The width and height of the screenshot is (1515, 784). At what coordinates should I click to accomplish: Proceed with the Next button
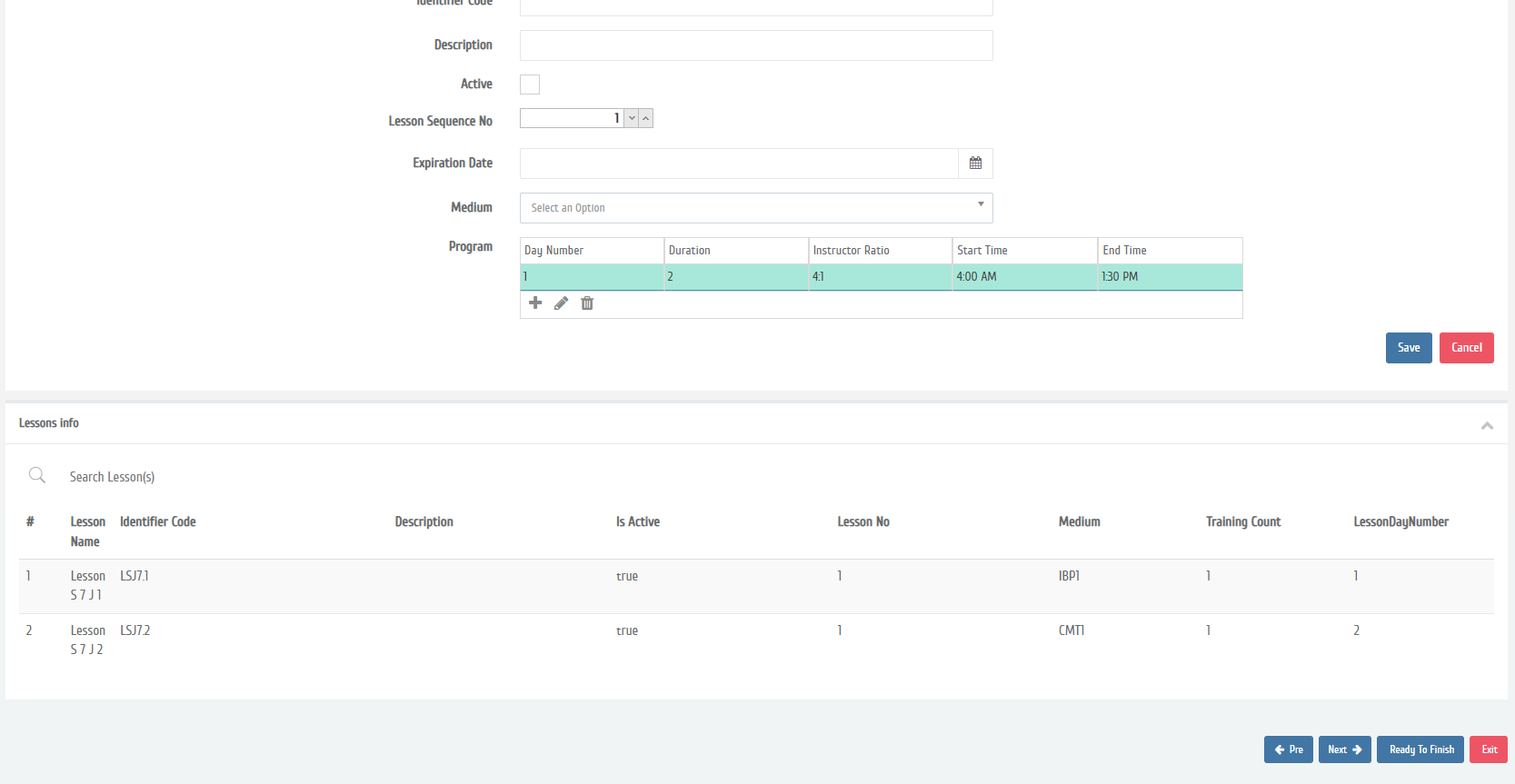click(1344, 749)
